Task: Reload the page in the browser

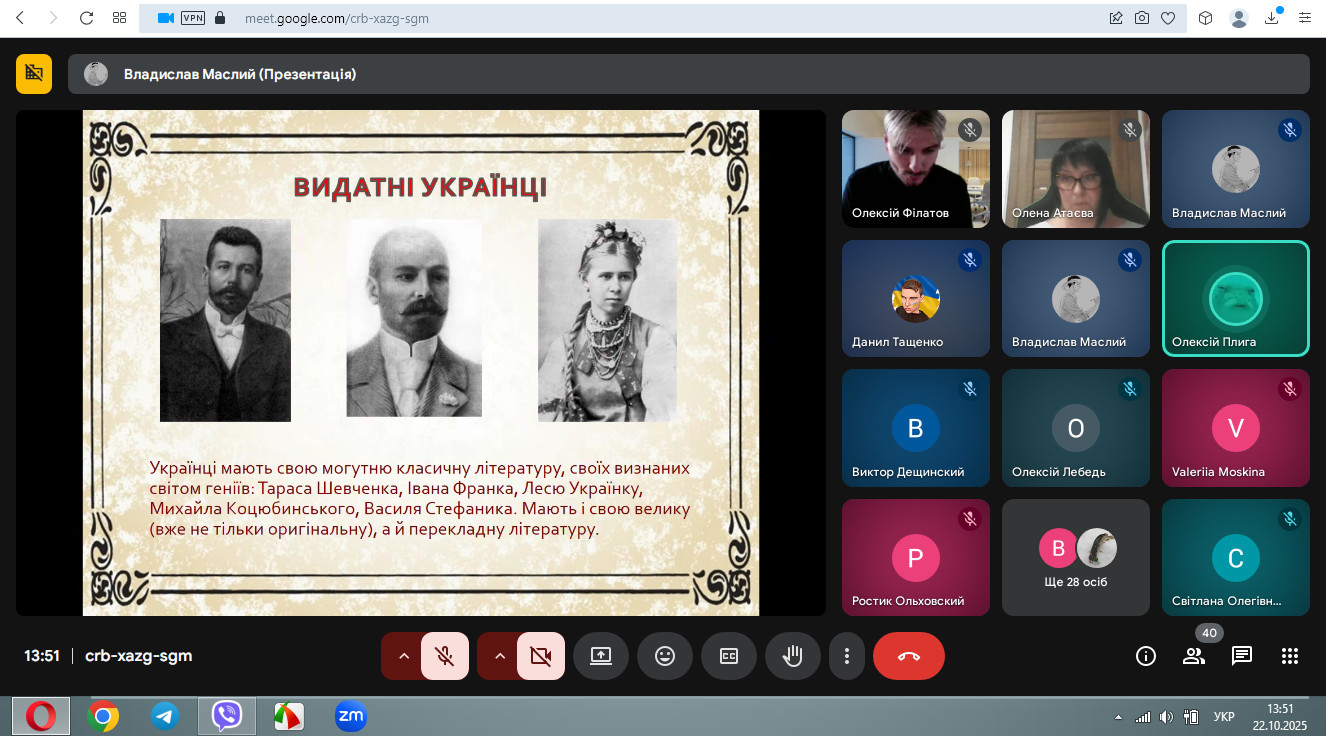Action: point(86,18)
